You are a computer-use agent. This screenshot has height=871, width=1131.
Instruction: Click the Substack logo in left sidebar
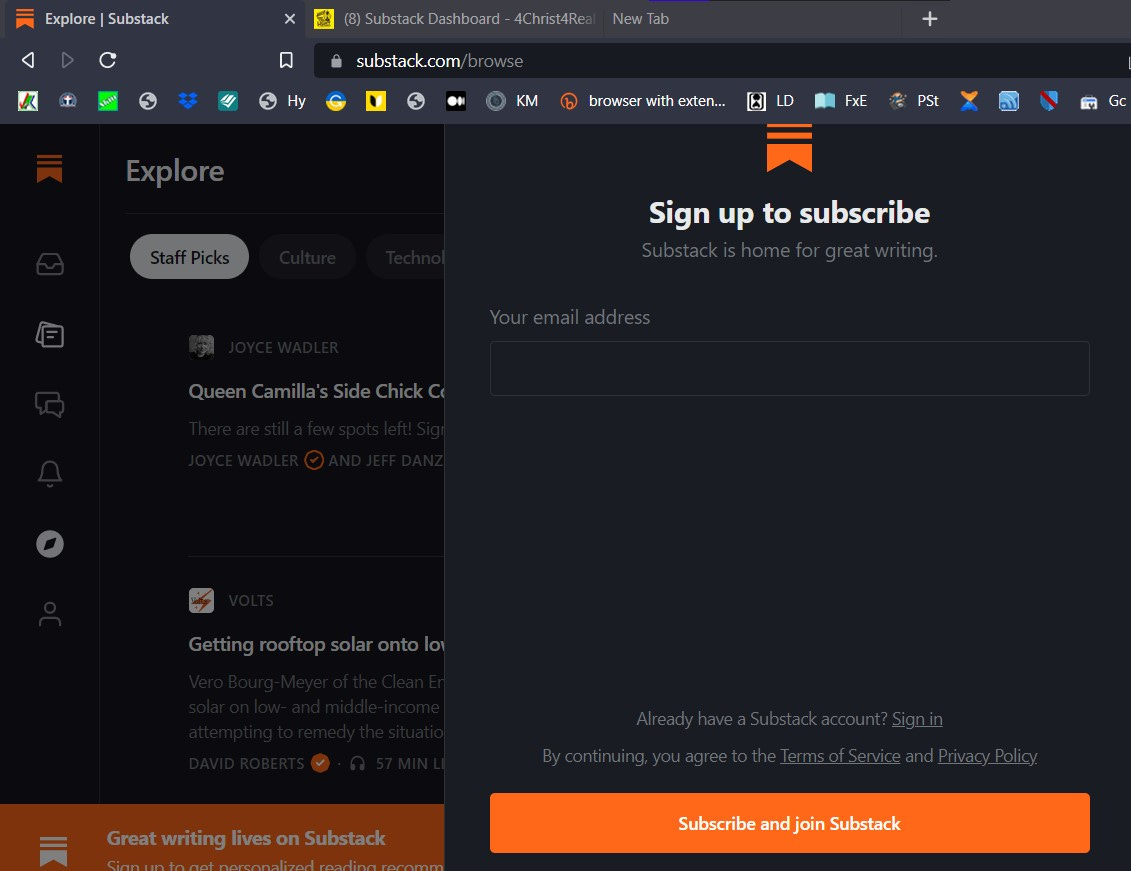pos(49,169)
